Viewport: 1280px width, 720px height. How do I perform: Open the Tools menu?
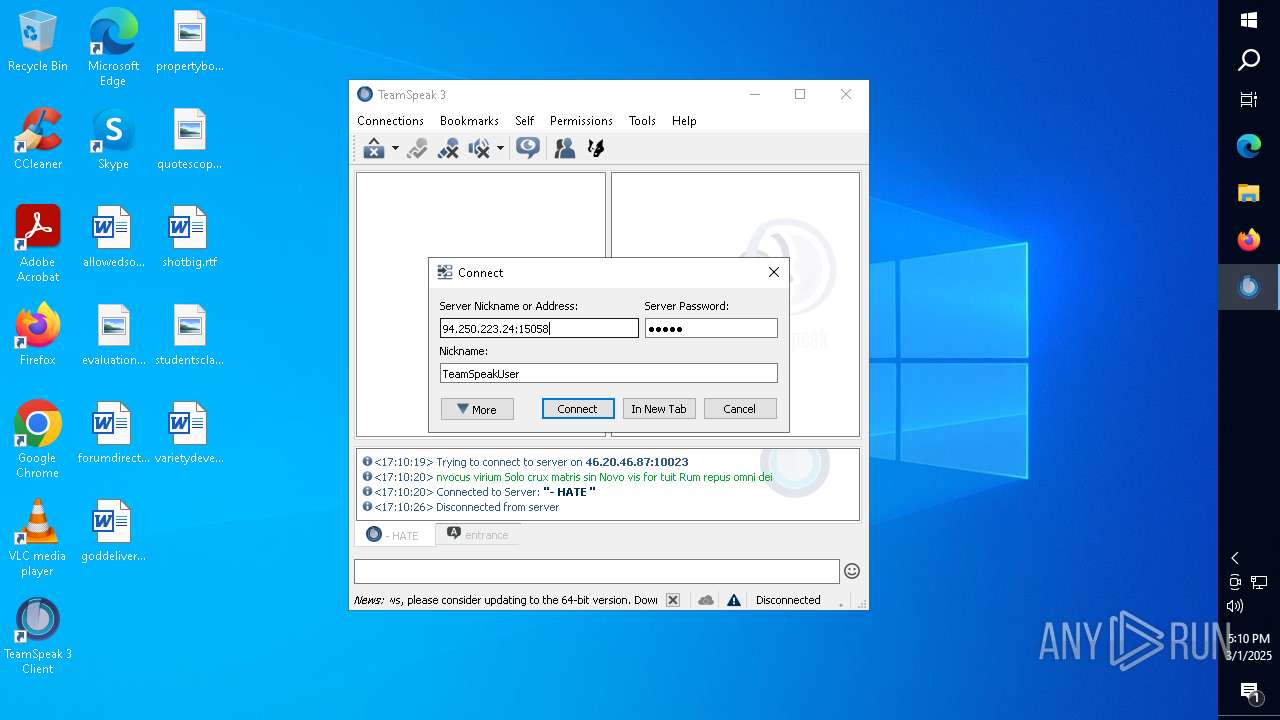pyautogui.click(x=642, y=121)
